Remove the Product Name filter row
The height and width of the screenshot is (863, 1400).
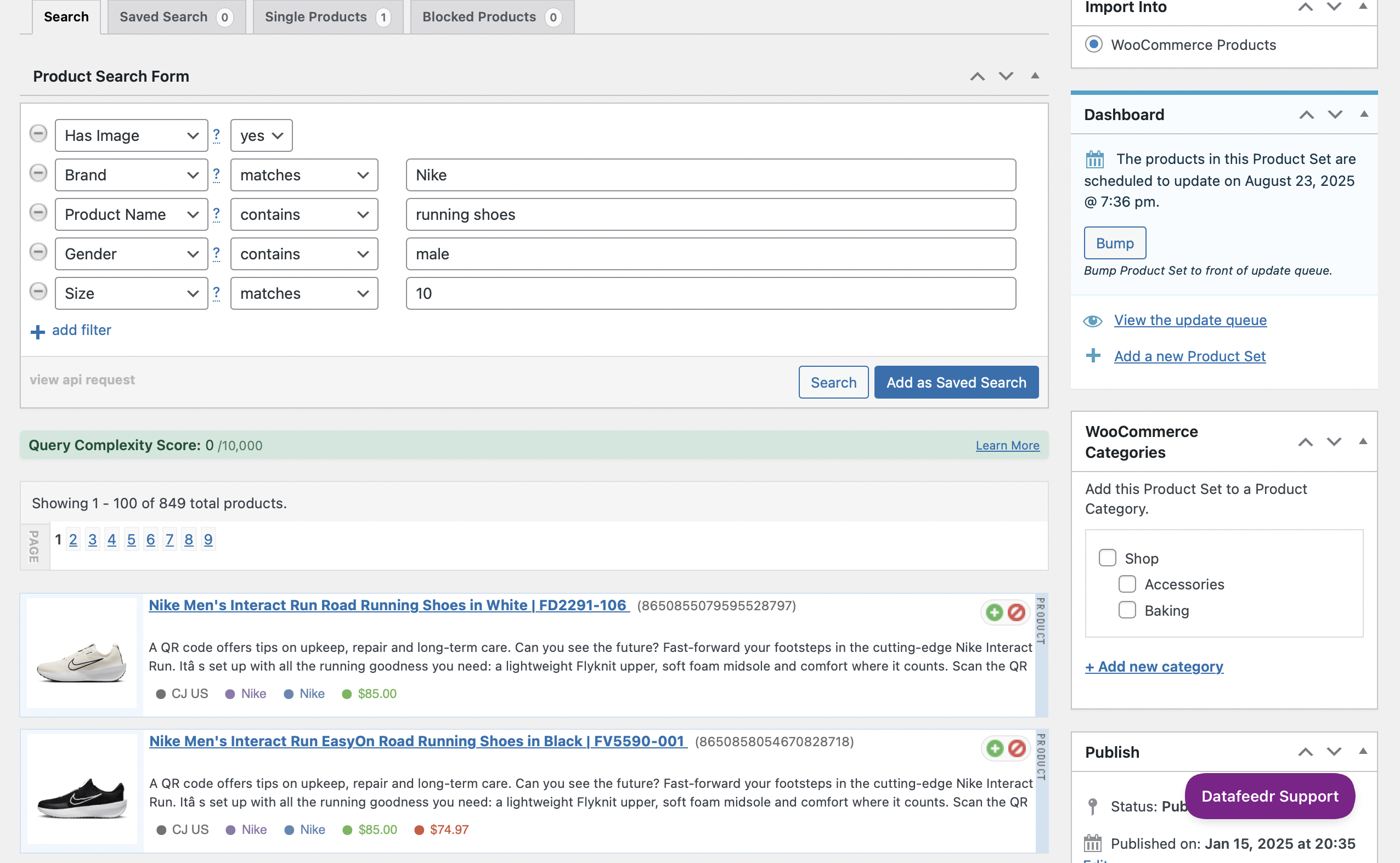pos(38,212)
